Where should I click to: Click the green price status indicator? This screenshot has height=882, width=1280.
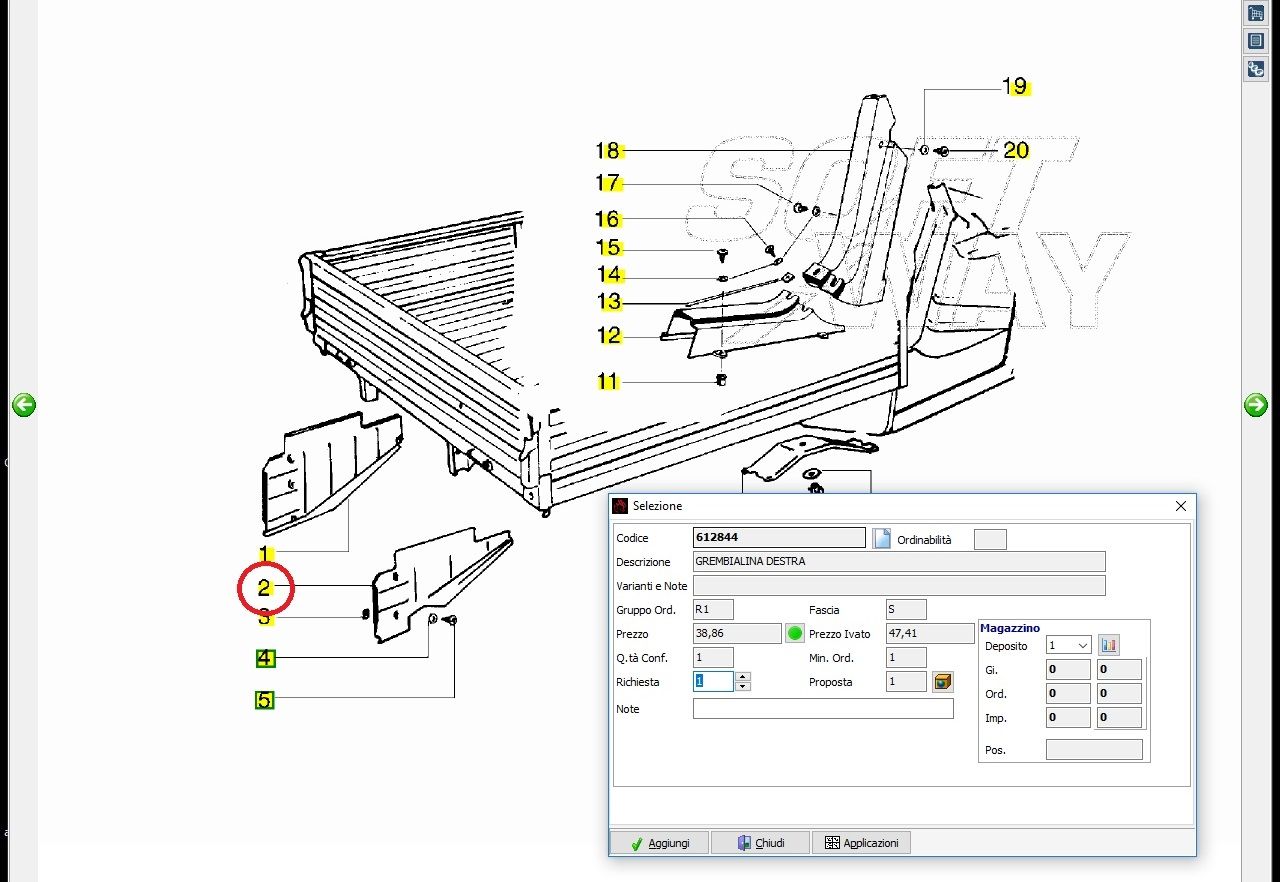(795, 633)
